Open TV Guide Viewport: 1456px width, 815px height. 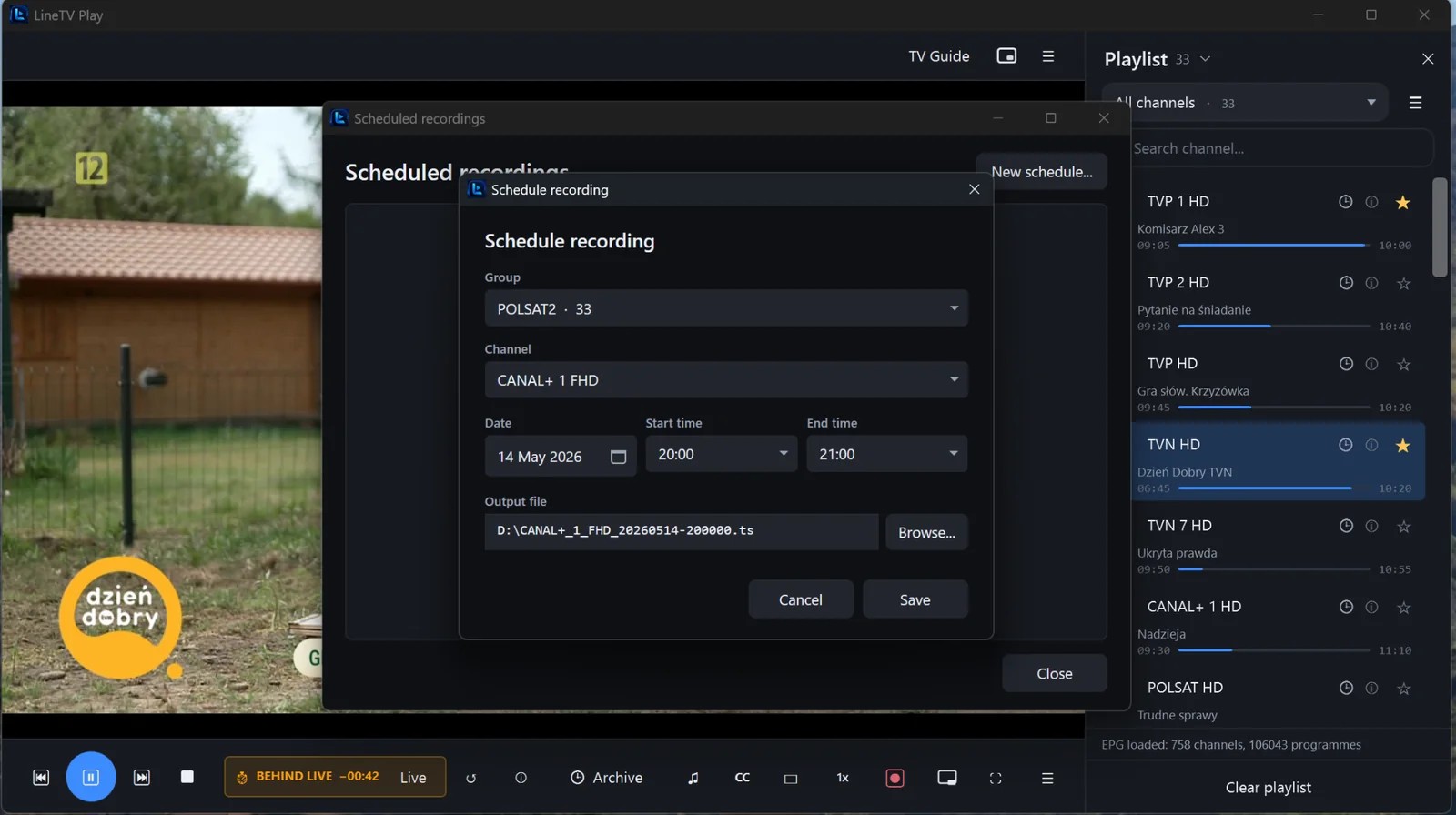tap(939, 56)
